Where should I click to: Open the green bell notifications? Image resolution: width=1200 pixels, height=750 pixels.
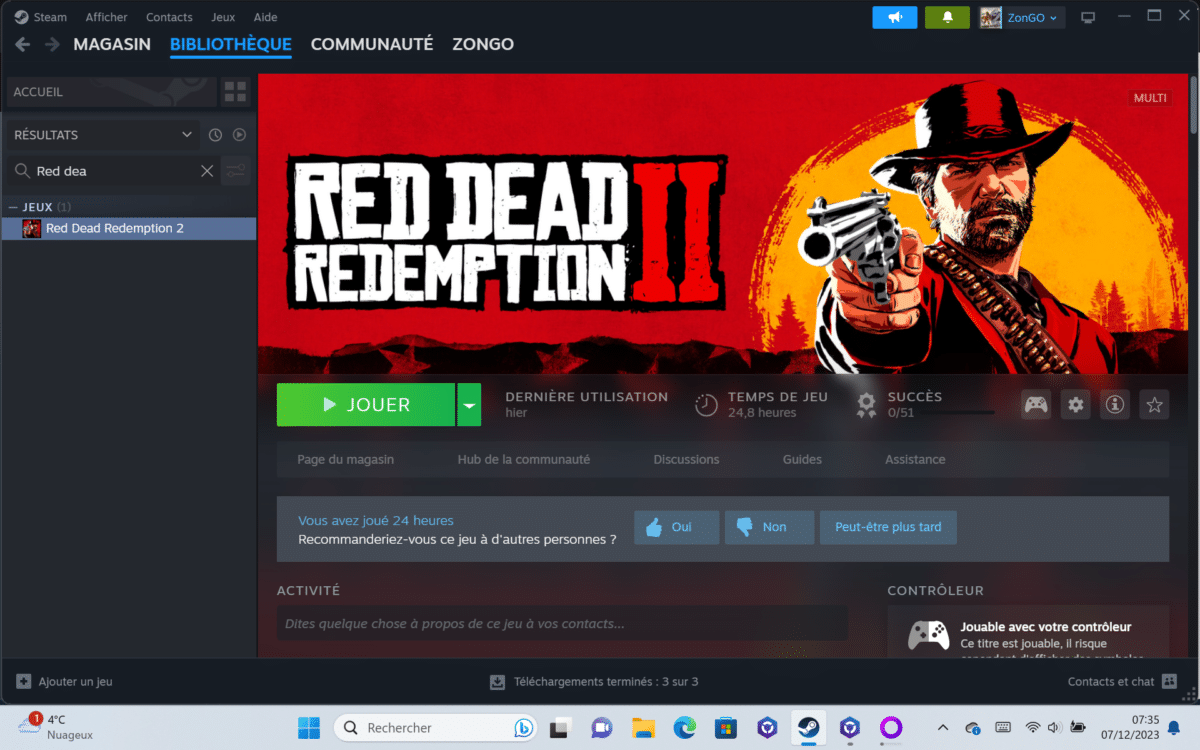pos(947,17)
